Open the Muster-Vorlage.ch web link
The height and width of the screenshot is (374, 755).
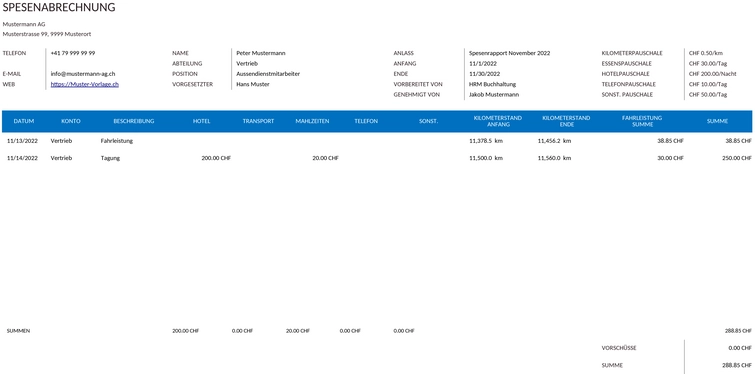(x=85, y=84)
